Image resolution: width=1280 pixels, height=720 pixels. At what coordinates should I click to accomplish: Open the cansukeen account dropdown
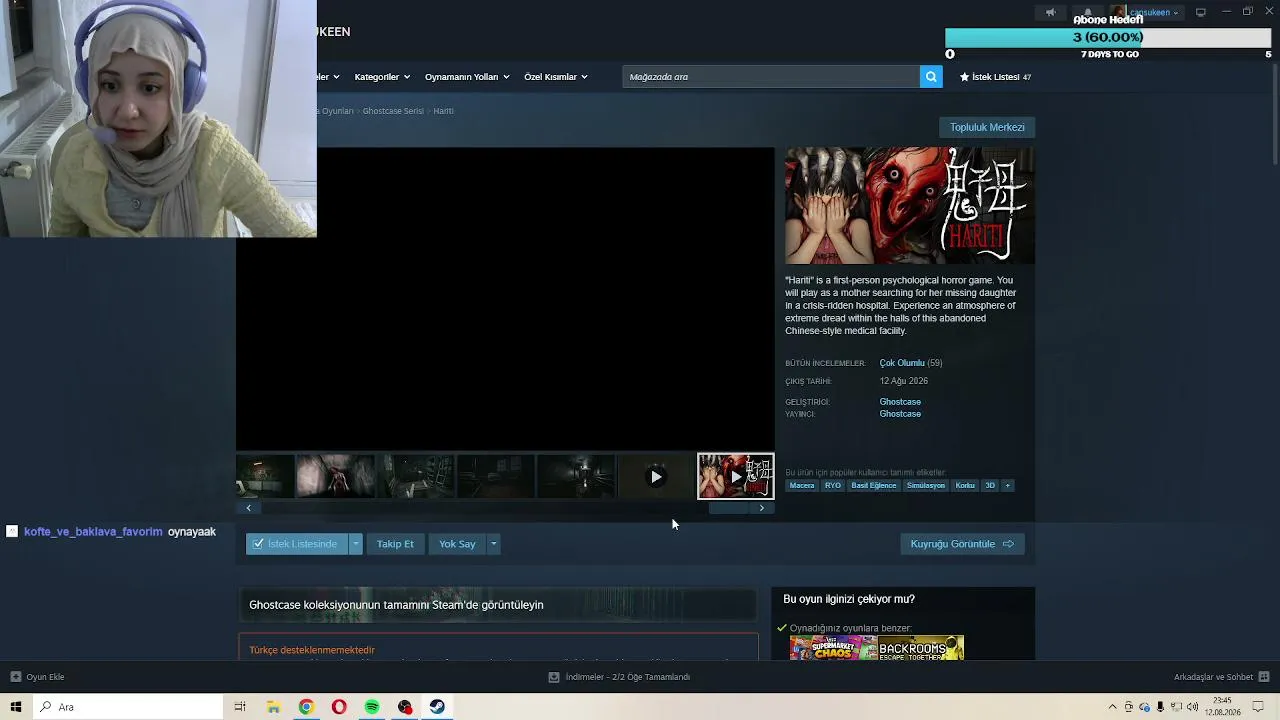pyautogui.click(x=1155, y=12)
